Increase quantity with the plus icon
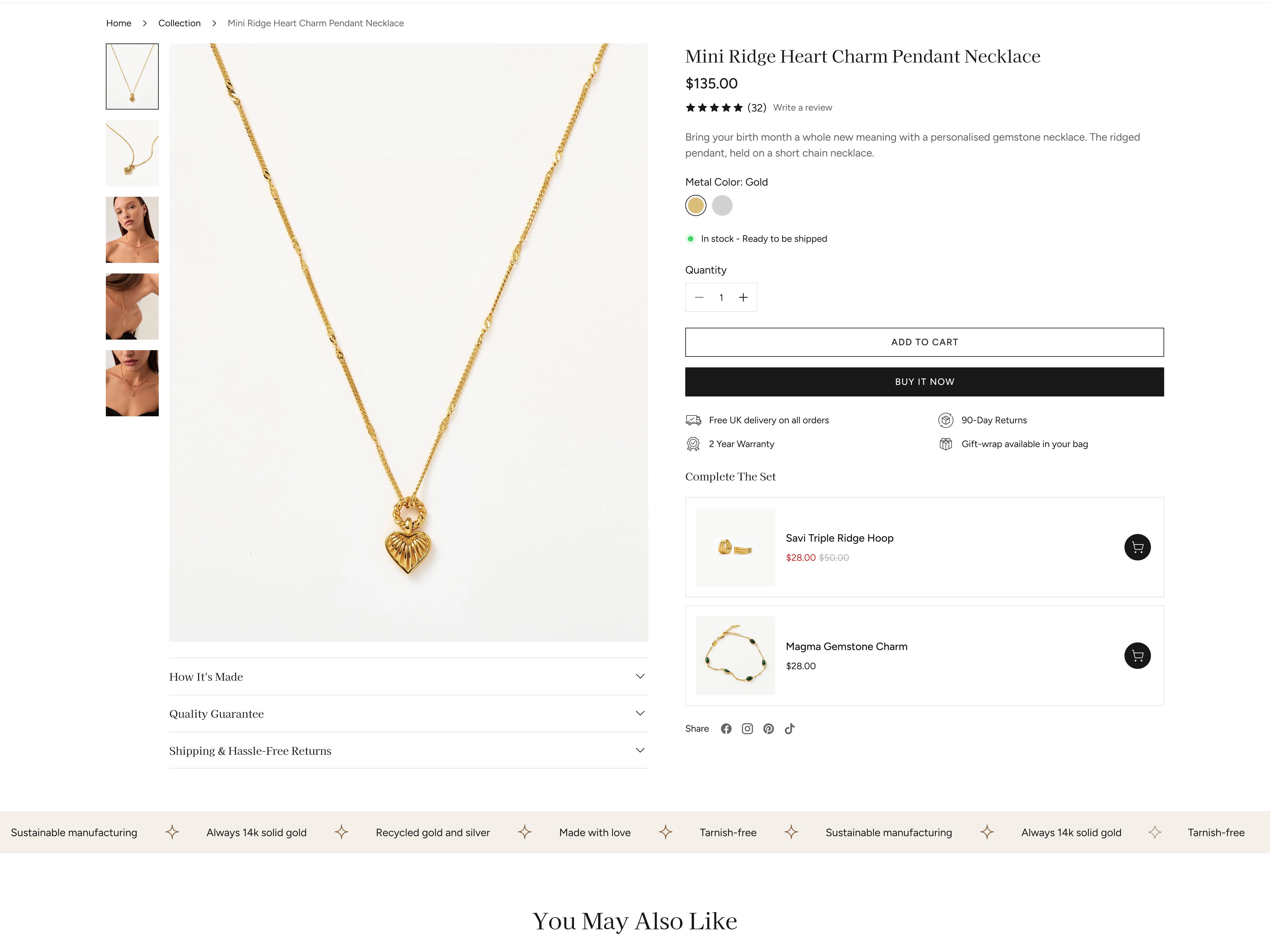1270x952 pixels. [x=743, y=297]
